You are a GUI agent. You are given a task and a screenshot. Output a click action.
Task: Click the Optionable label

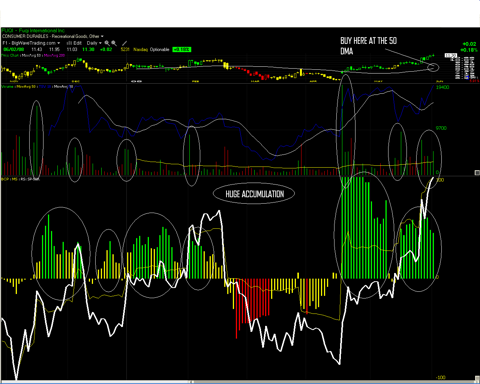tap(159, 49)
